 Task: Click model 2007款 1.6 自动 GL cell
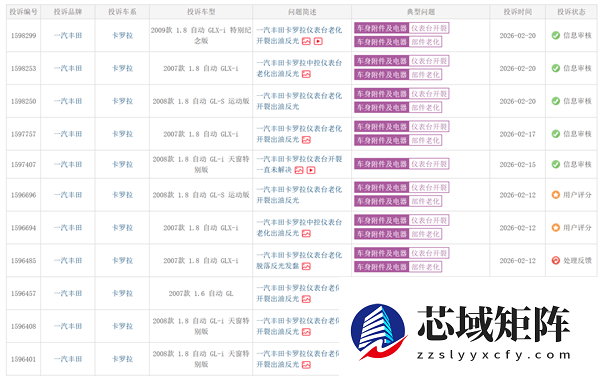(201, 294)
